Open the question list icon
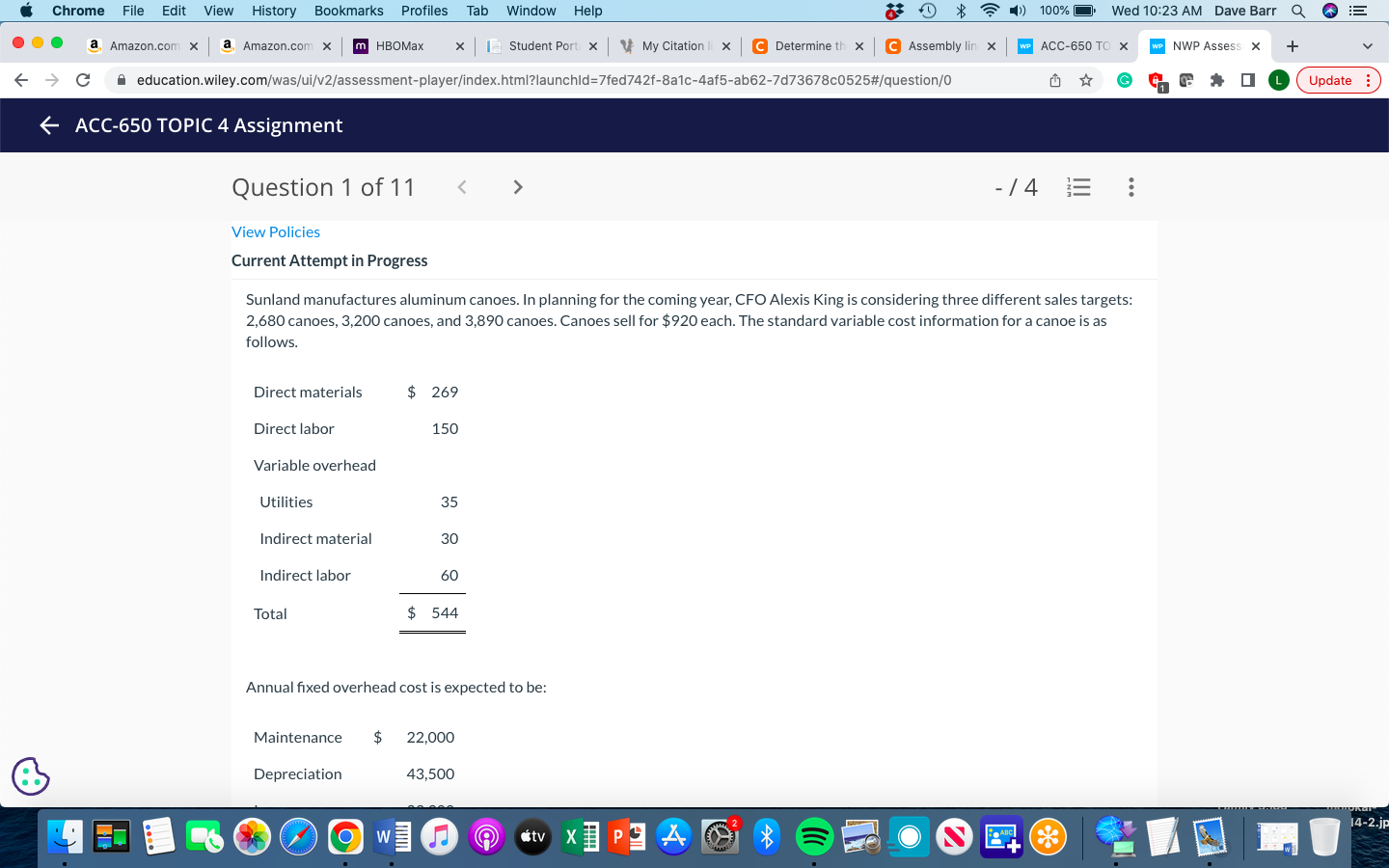Screen dimensions: 1389x868 [1078, 187]
